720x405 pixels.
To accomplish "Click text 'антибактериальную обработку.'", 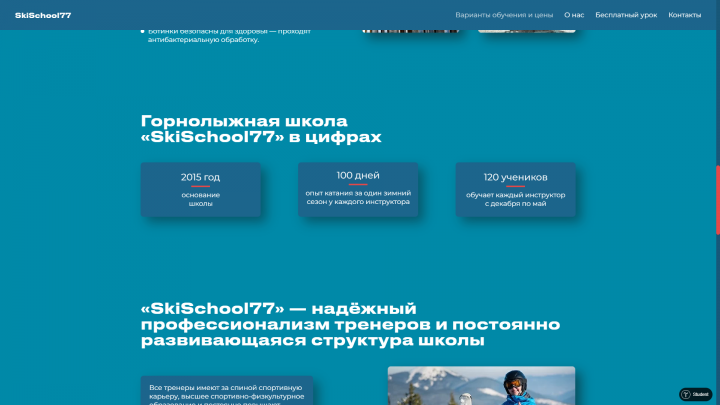I will pos(203,40).
